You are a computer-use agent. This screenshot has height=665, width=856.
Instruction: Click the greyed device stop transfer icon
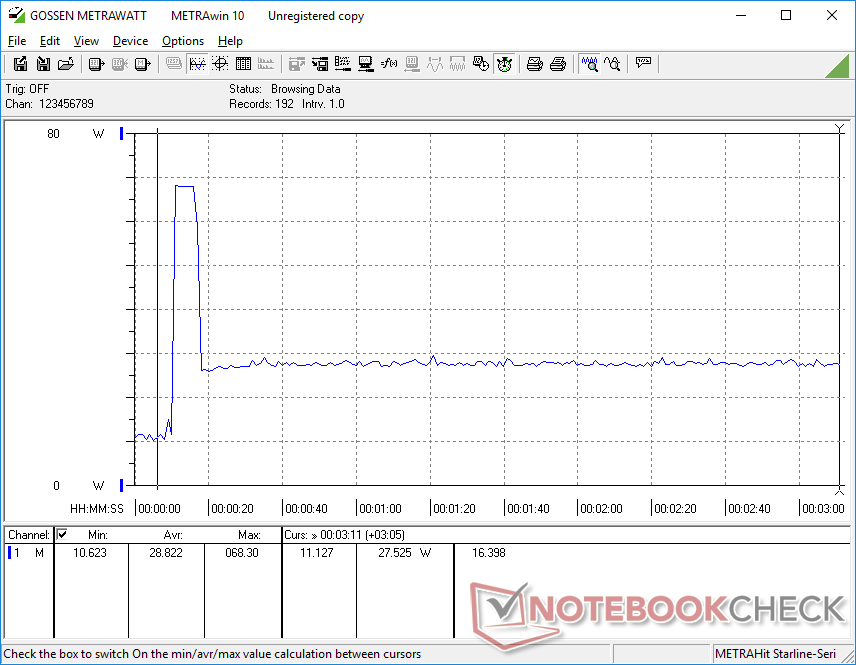[x=119, y=64]
